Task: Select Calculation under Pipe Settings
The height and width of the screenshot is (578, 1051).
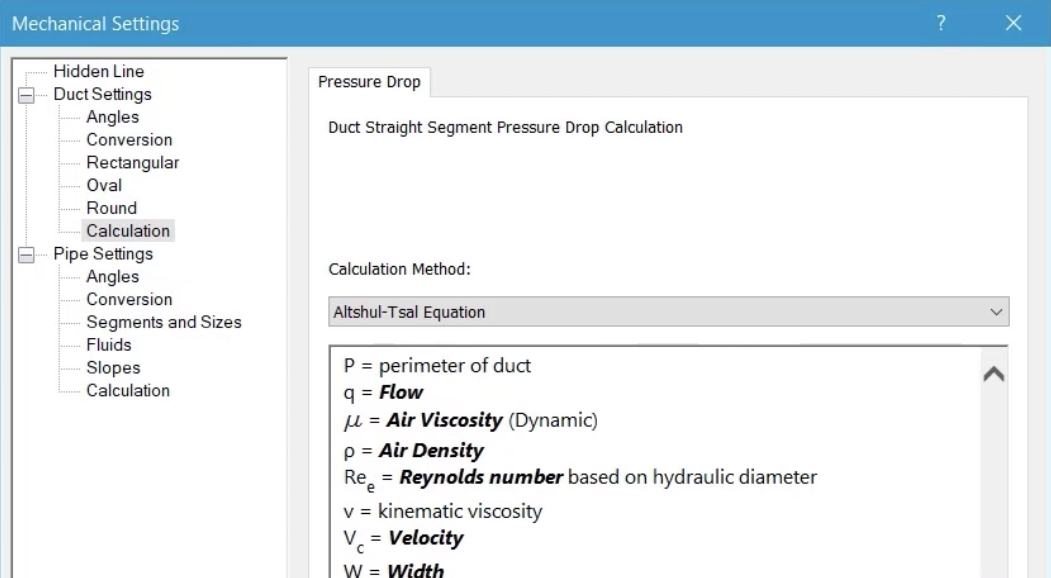Action: tap(128, 390)
